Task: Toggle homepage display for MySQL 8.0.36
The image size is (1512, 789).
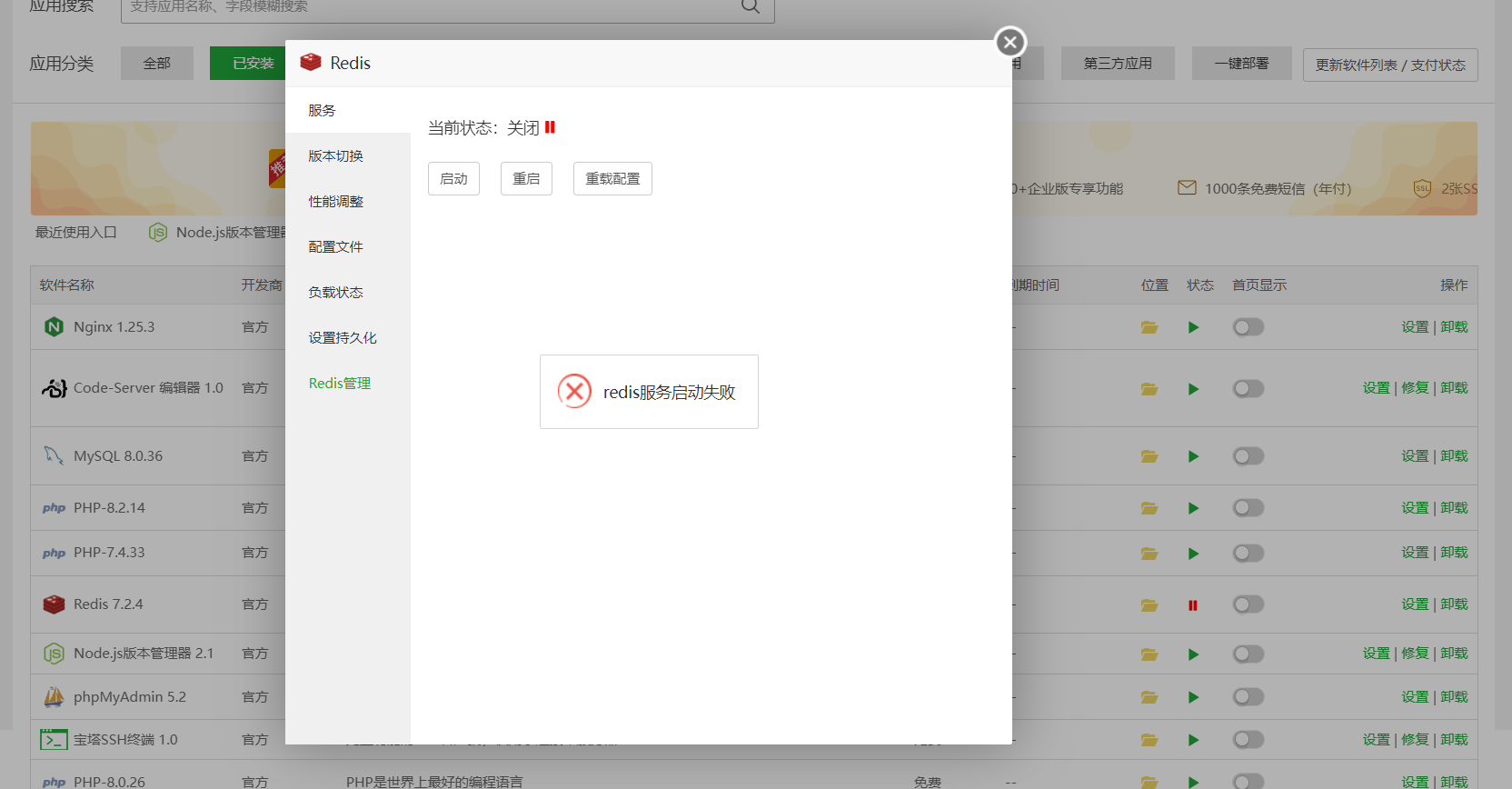Action: click(1248, 456)
